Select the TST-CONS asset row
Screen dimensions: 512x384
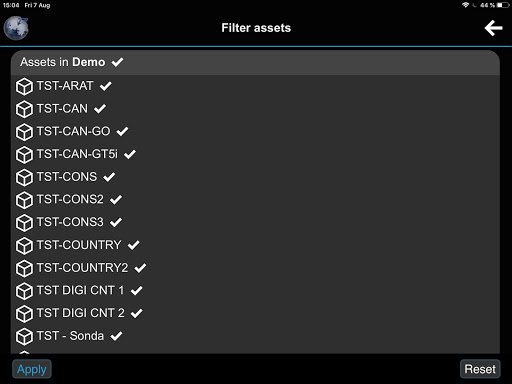pyautogui.click(x=255, y=177)
